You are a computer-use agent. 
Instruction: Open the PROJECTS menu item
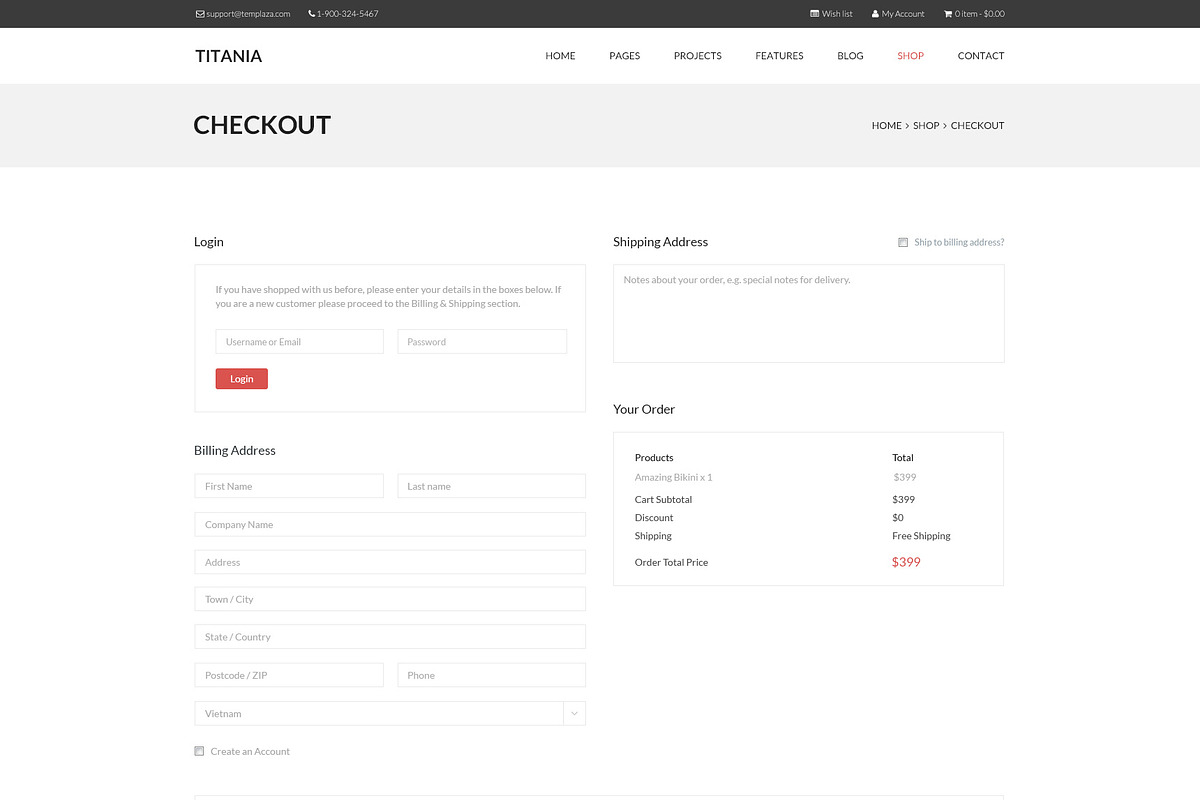click(x=697, y=56)
